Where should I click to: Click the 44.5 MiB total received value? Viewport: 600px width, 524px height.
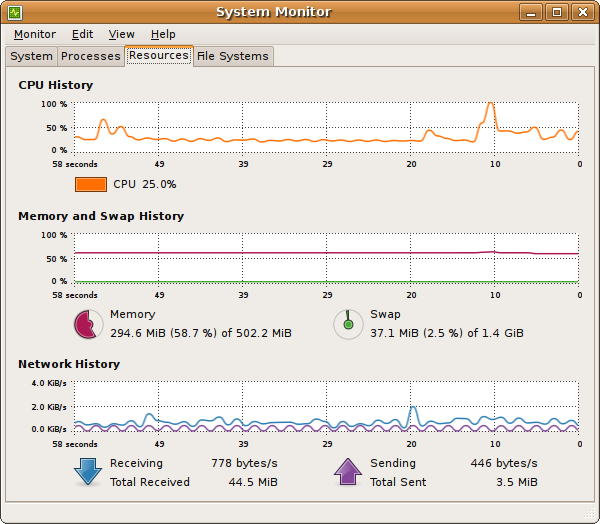pos(253,482)
